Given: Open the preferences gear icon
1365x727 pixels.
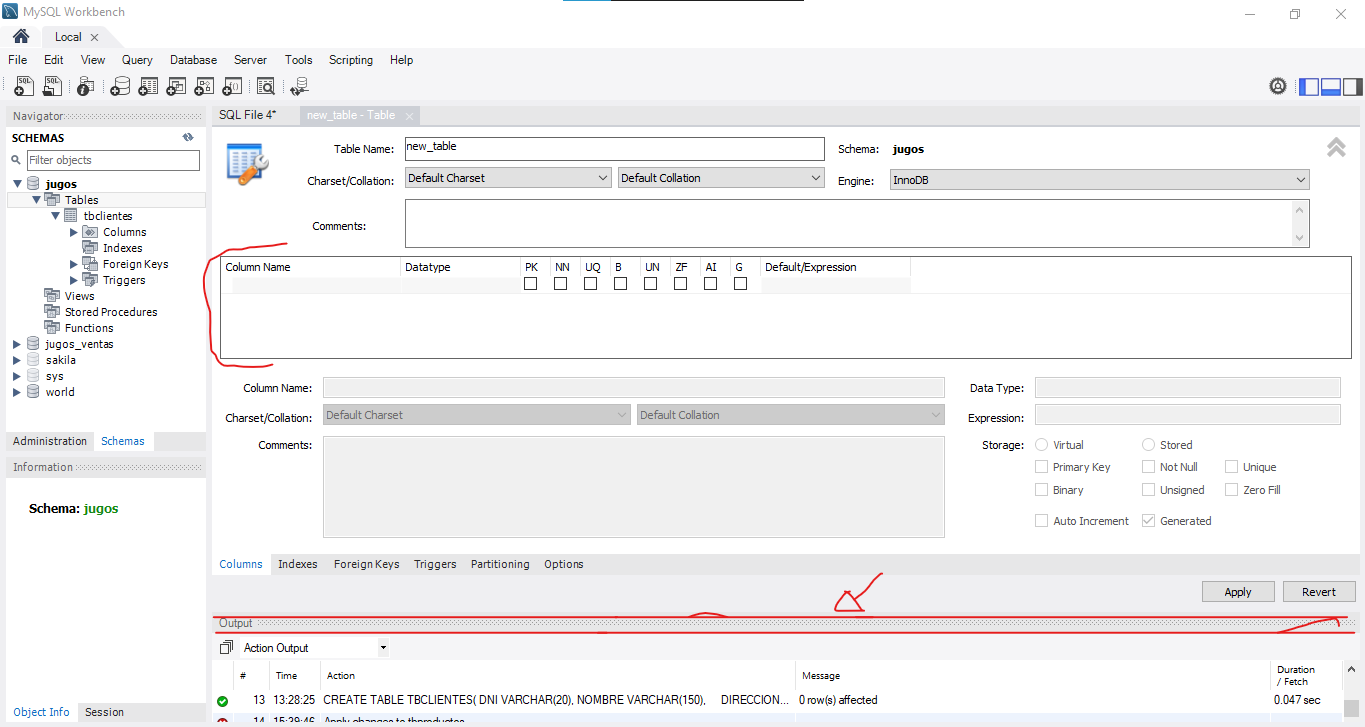Looking at the screenshot, I should click(1278, 86).
